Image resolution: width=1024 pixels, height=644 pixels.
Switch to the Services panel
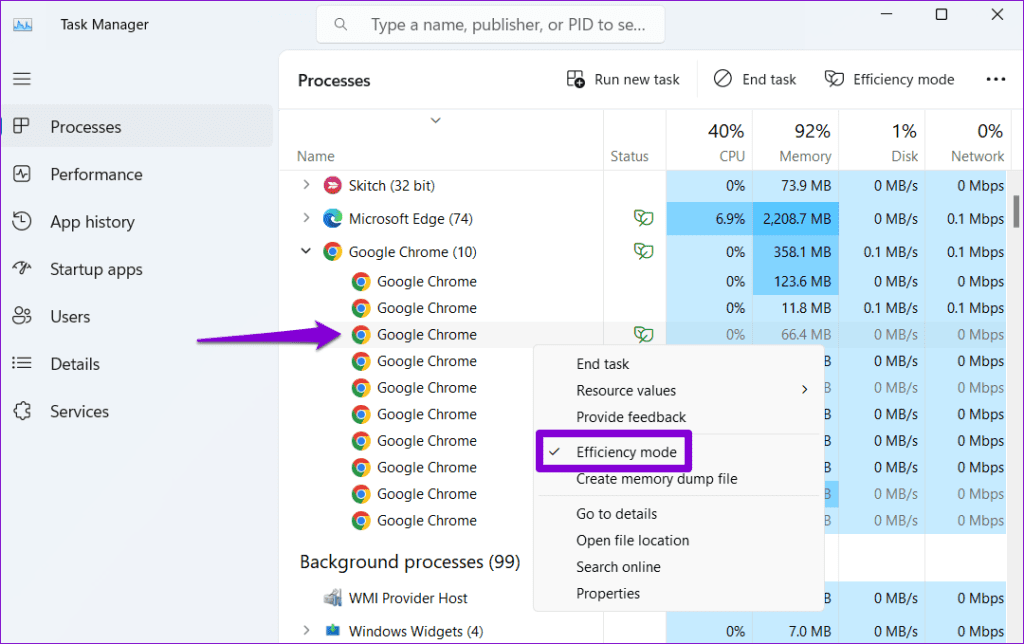77,411
